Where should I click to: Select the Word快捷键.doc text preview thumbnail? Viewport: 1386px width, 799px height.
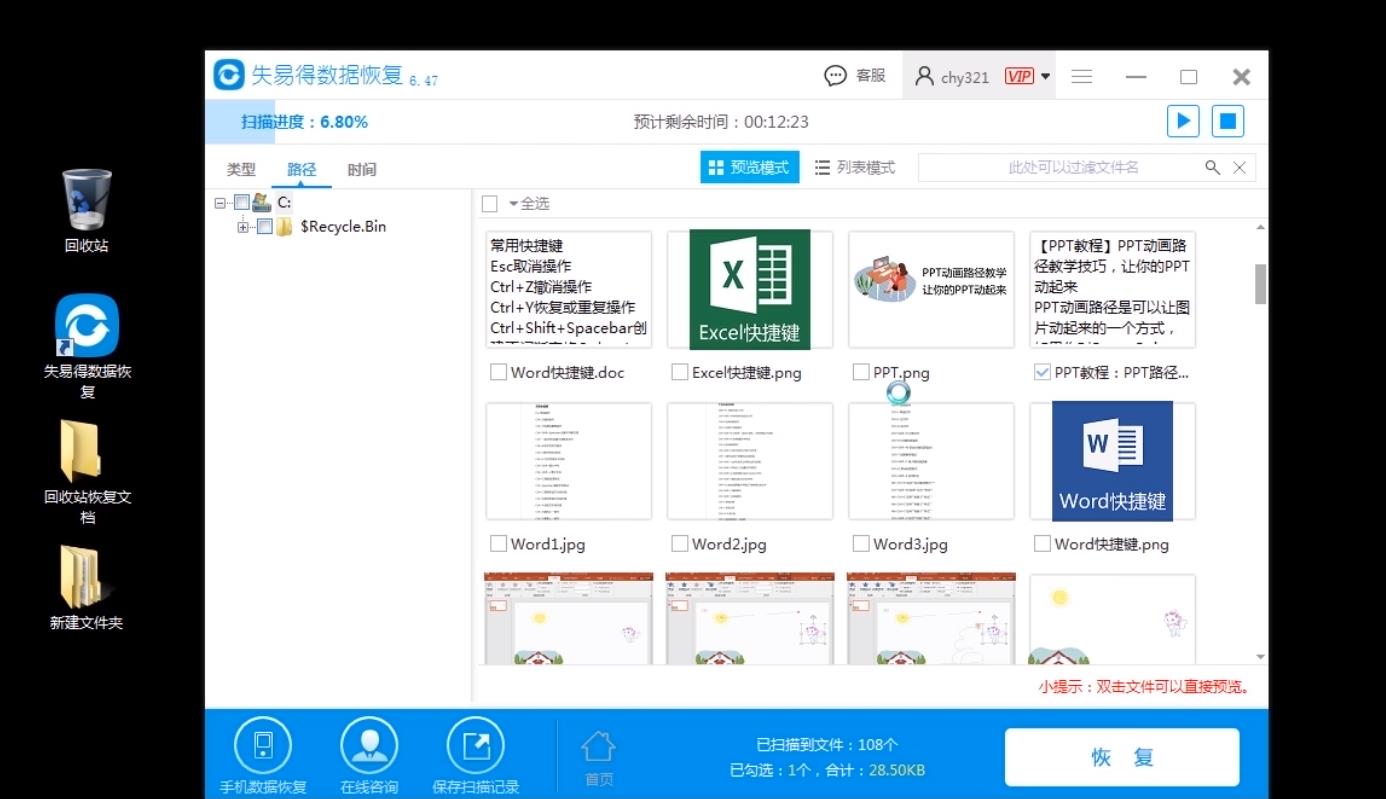(568, 290)
